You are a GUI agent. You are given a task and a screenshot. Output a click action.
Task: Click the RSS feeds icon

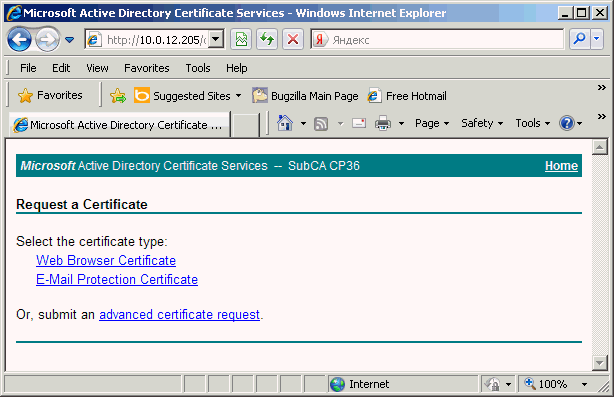pyautogui.click(x=321, y=124)
